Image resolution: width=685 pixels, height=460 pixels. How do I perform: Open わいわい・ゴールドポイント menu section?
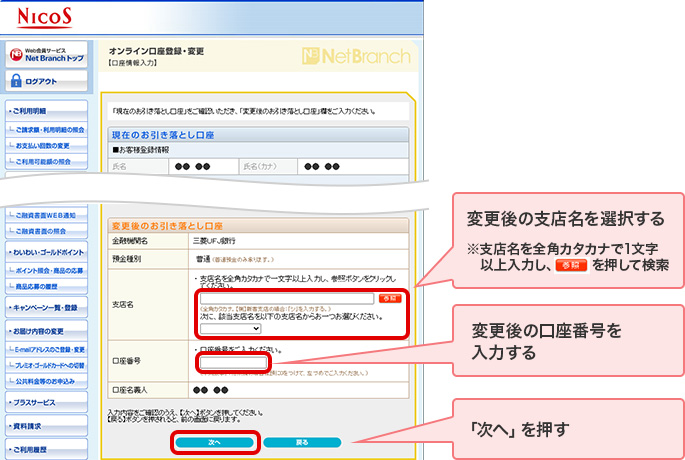[x=46, y=252]
